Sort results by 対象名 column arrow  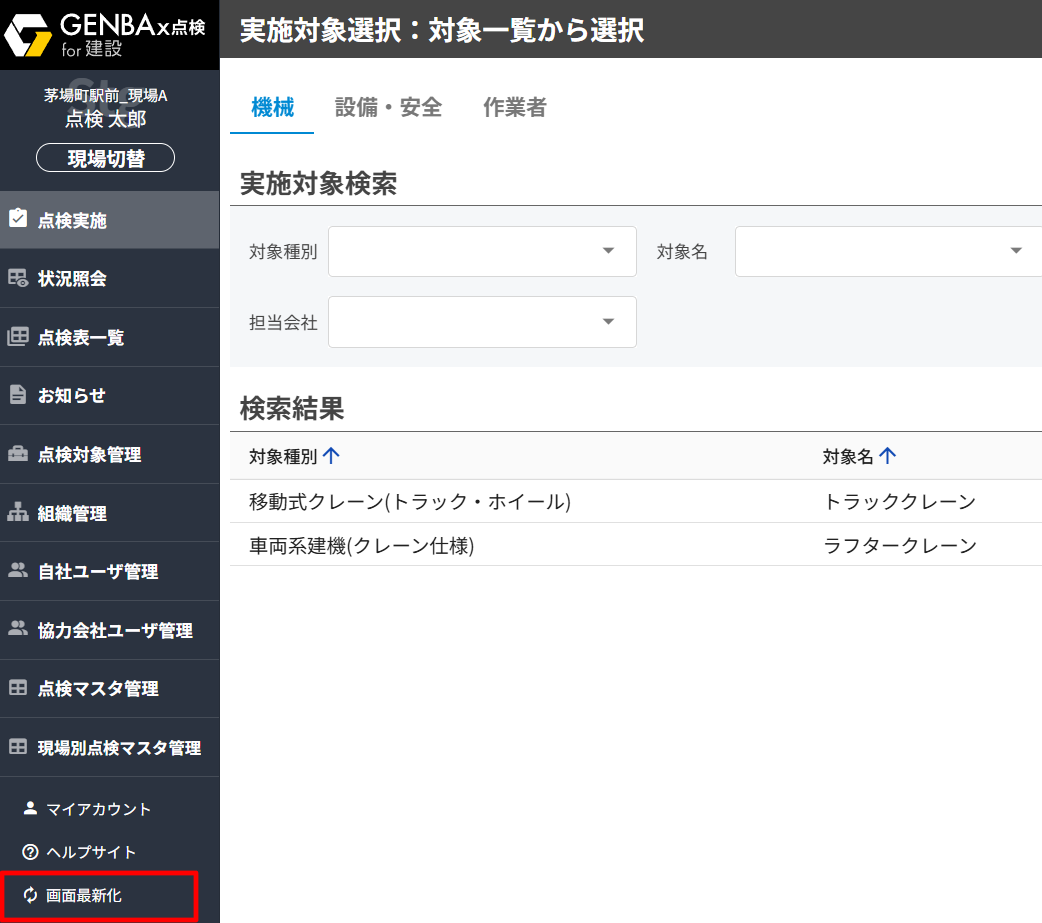[x=887, y=456]
